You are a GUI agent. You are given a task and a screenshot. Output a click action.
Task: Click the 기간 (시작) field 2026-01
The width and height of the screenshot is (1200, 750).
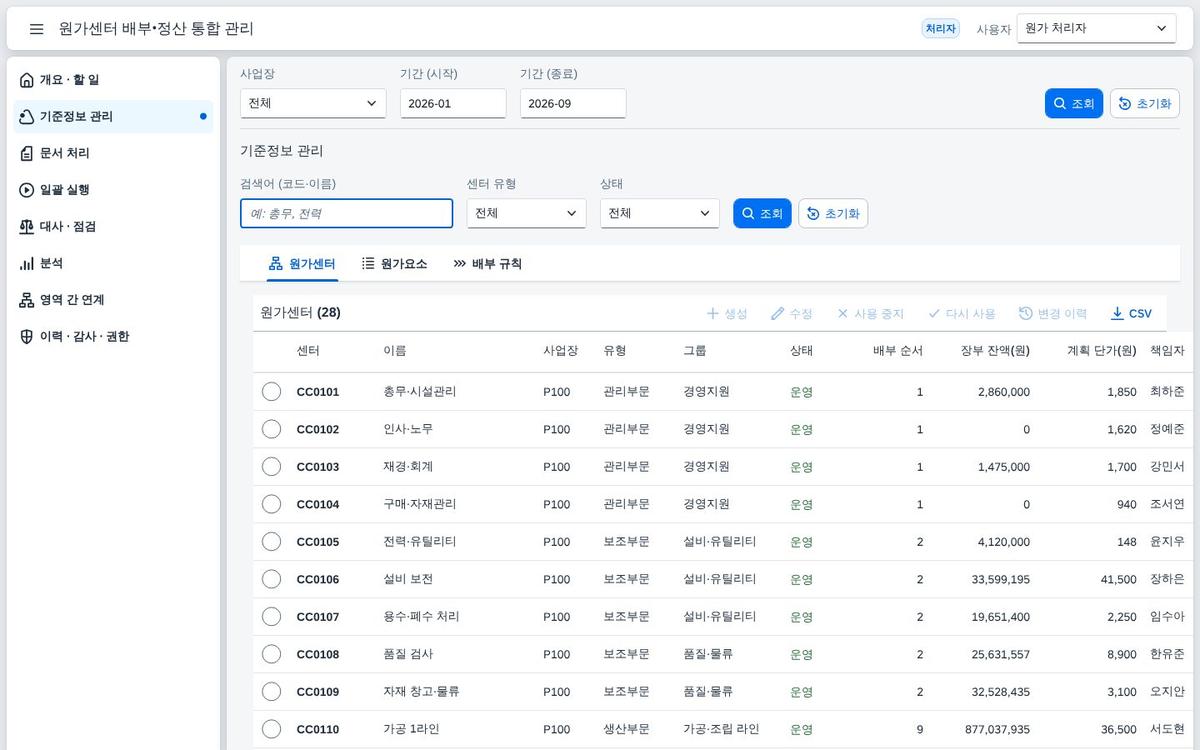point(453,103)
